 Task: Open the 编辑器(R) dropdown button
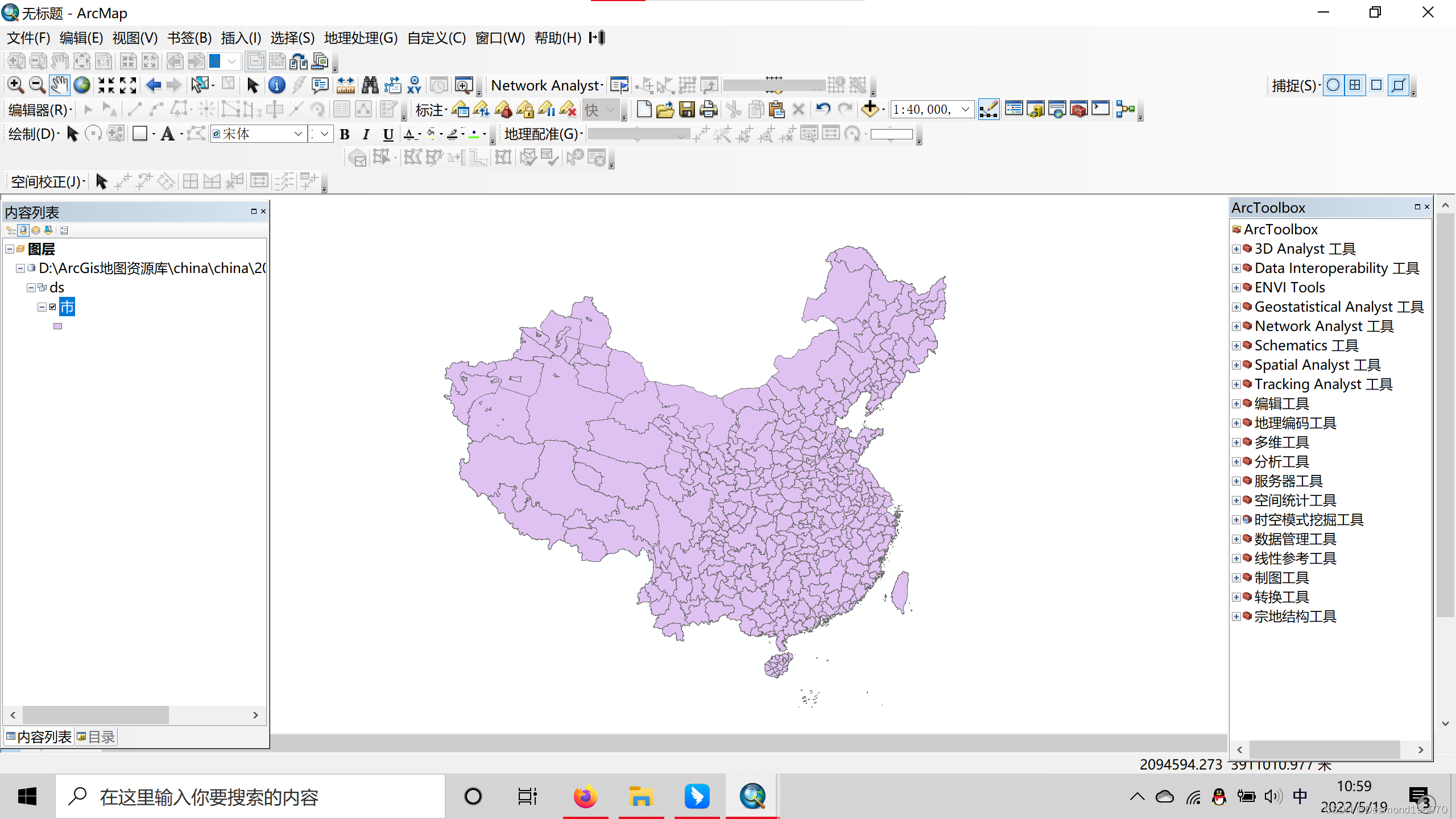pyautogui.click(x=40, y=110)
